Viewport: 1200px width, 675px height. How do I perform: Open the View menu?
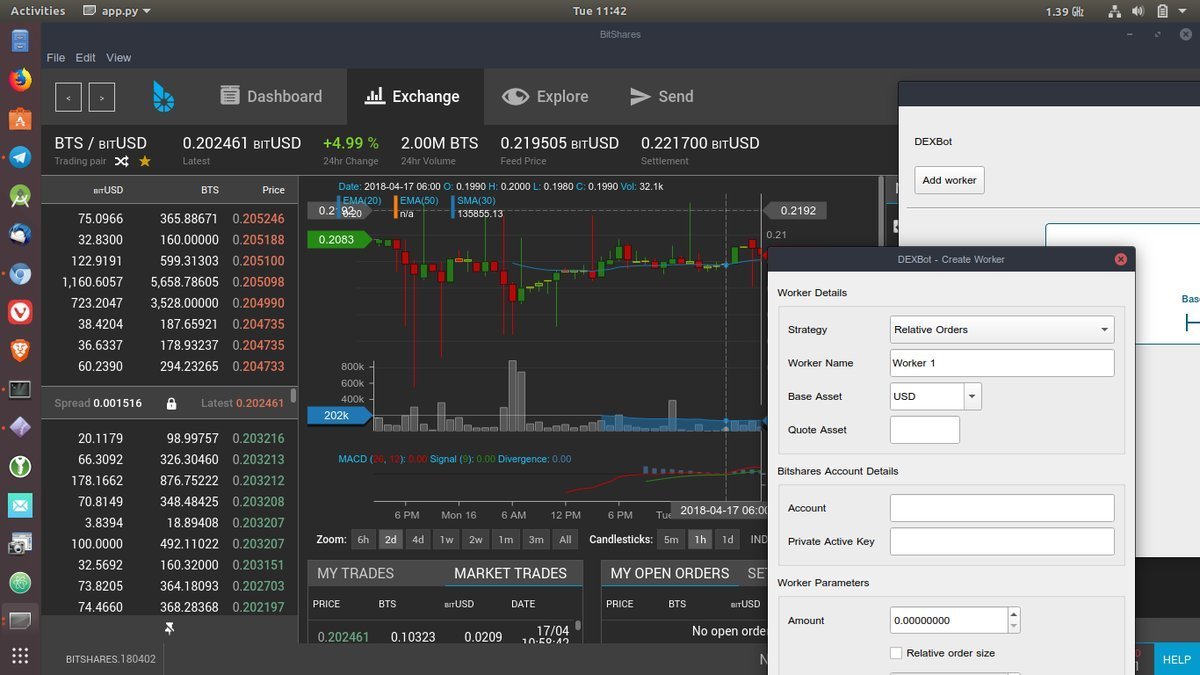[x=118, y=58]
